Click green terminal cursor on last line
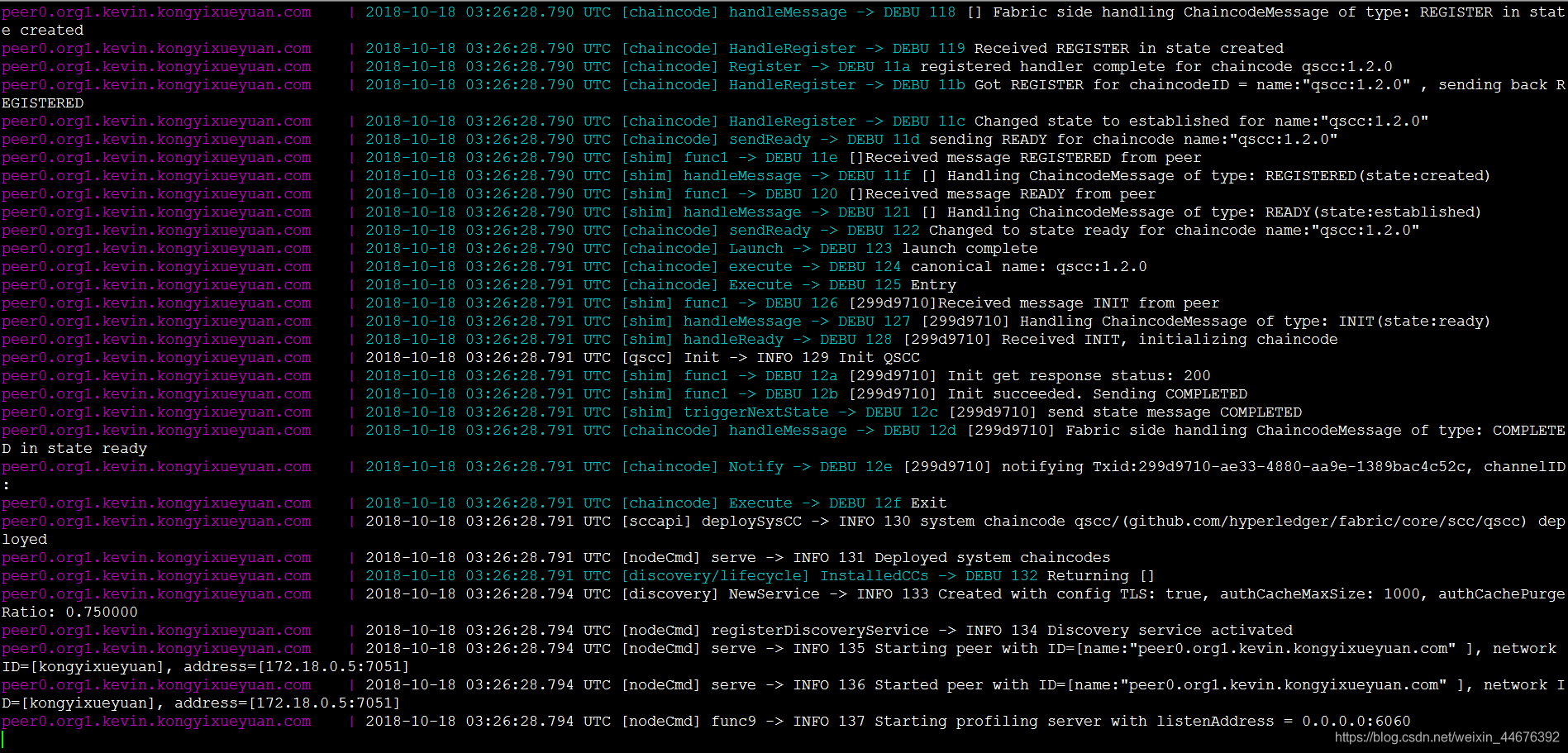 pos(3,740)
